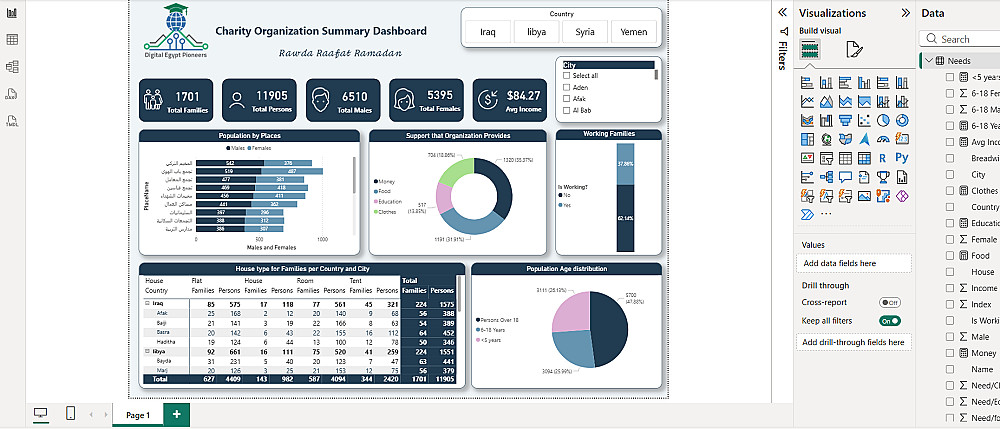Collapse the Needs table tree
The image size is (1000, 429).
point(930,61)
